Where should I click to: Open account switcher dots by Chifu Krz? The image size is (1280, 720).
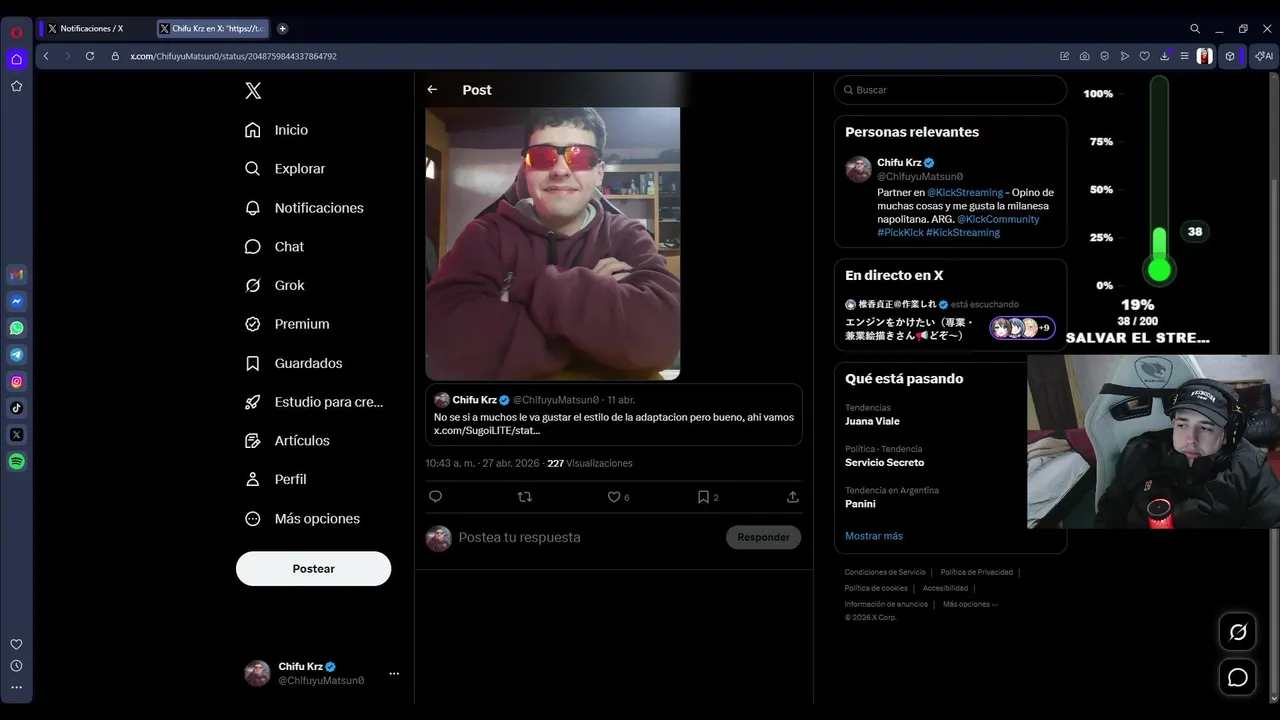point(394,673)
